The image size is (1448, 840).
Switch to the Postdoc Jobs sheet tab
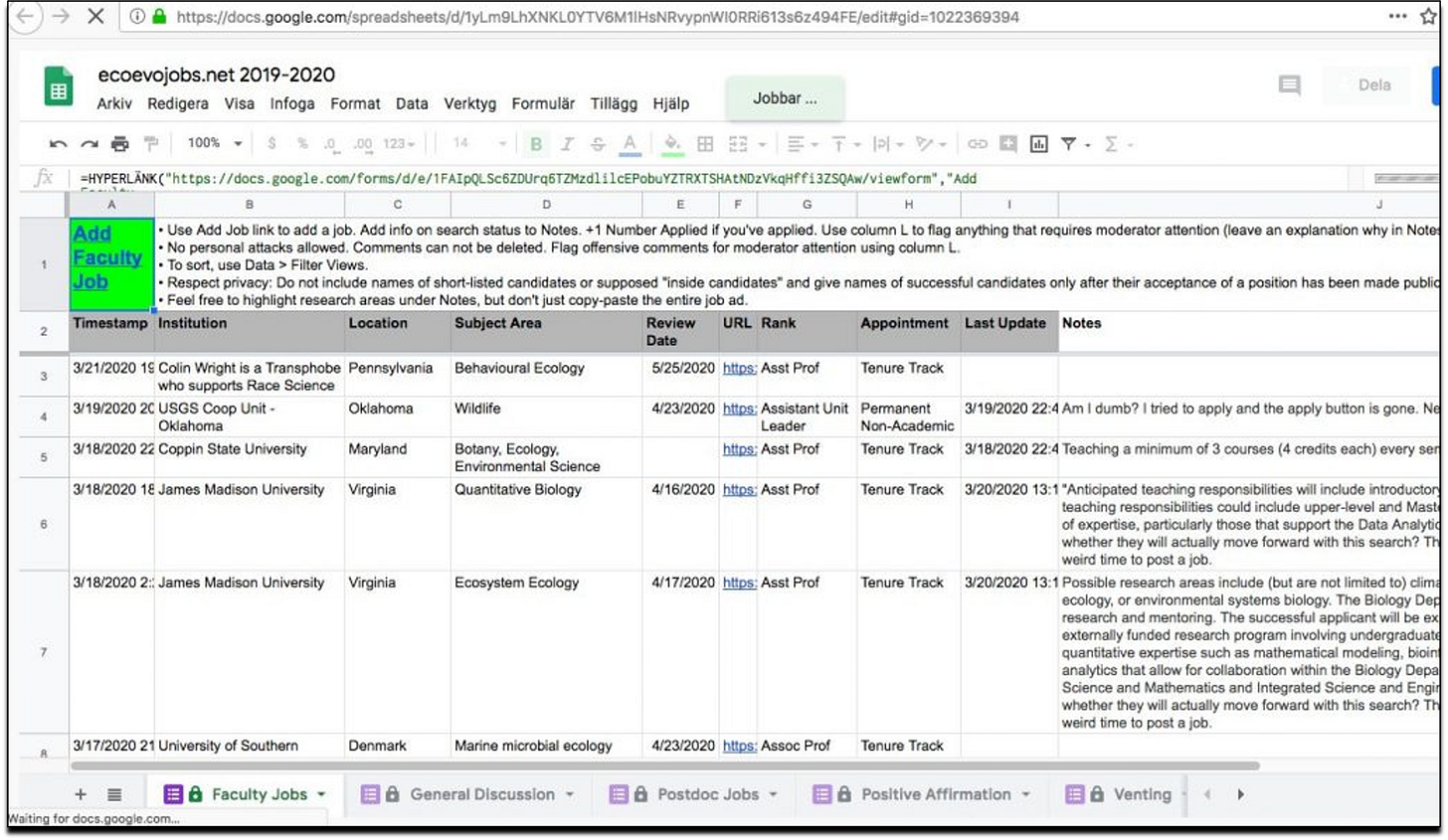click(x=694, y=794)
